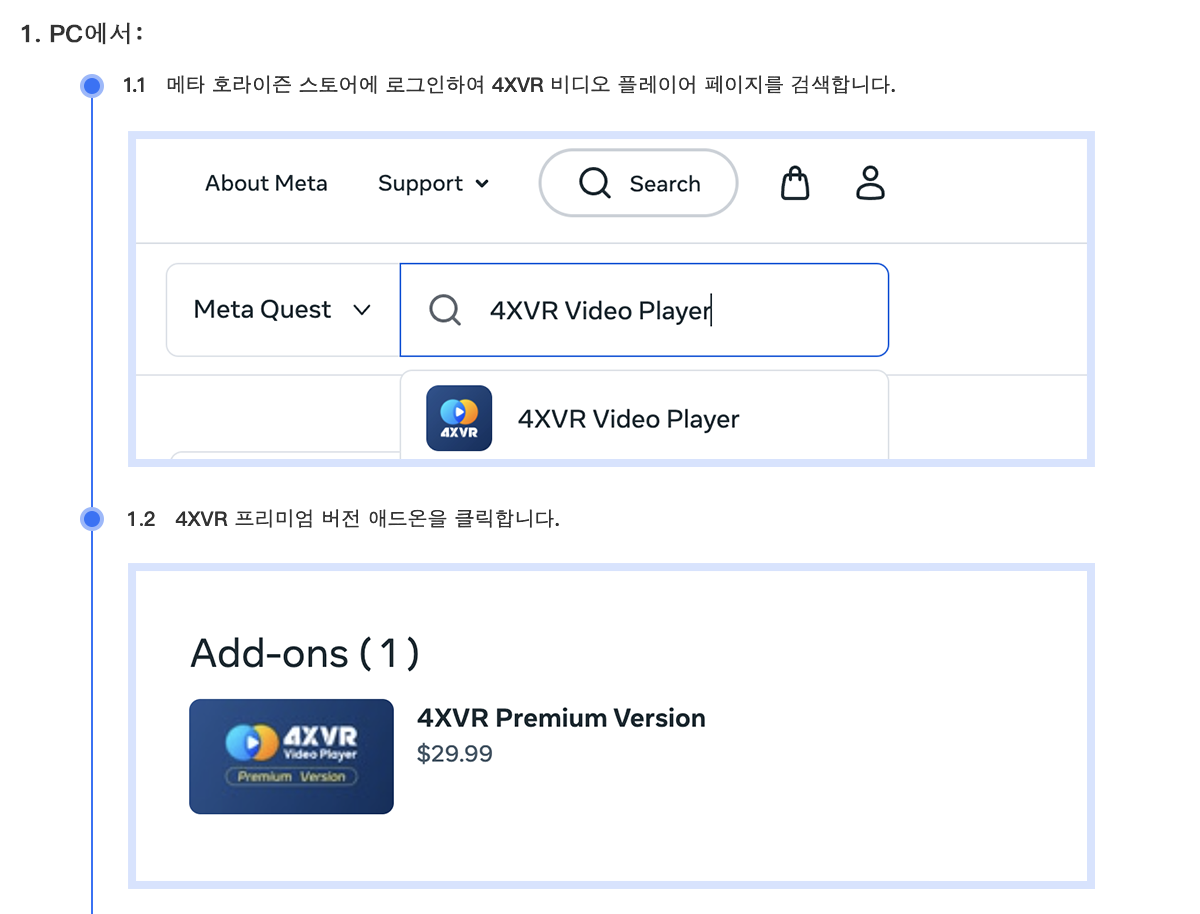Click the $29.99 price label

pyautogui.click(x=455, y=754)
